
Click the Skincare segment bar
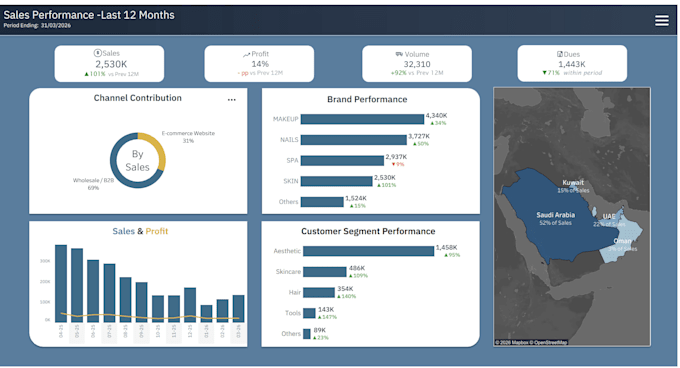coord(325,272)
